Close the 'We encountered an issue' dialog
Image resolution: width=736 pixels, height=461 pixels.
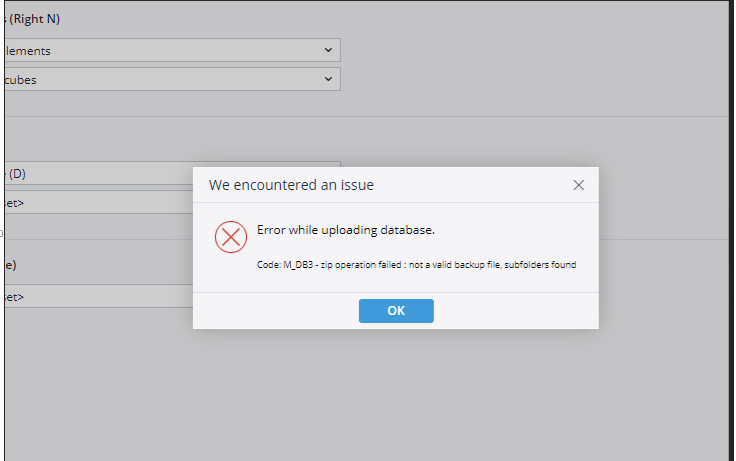579,185
